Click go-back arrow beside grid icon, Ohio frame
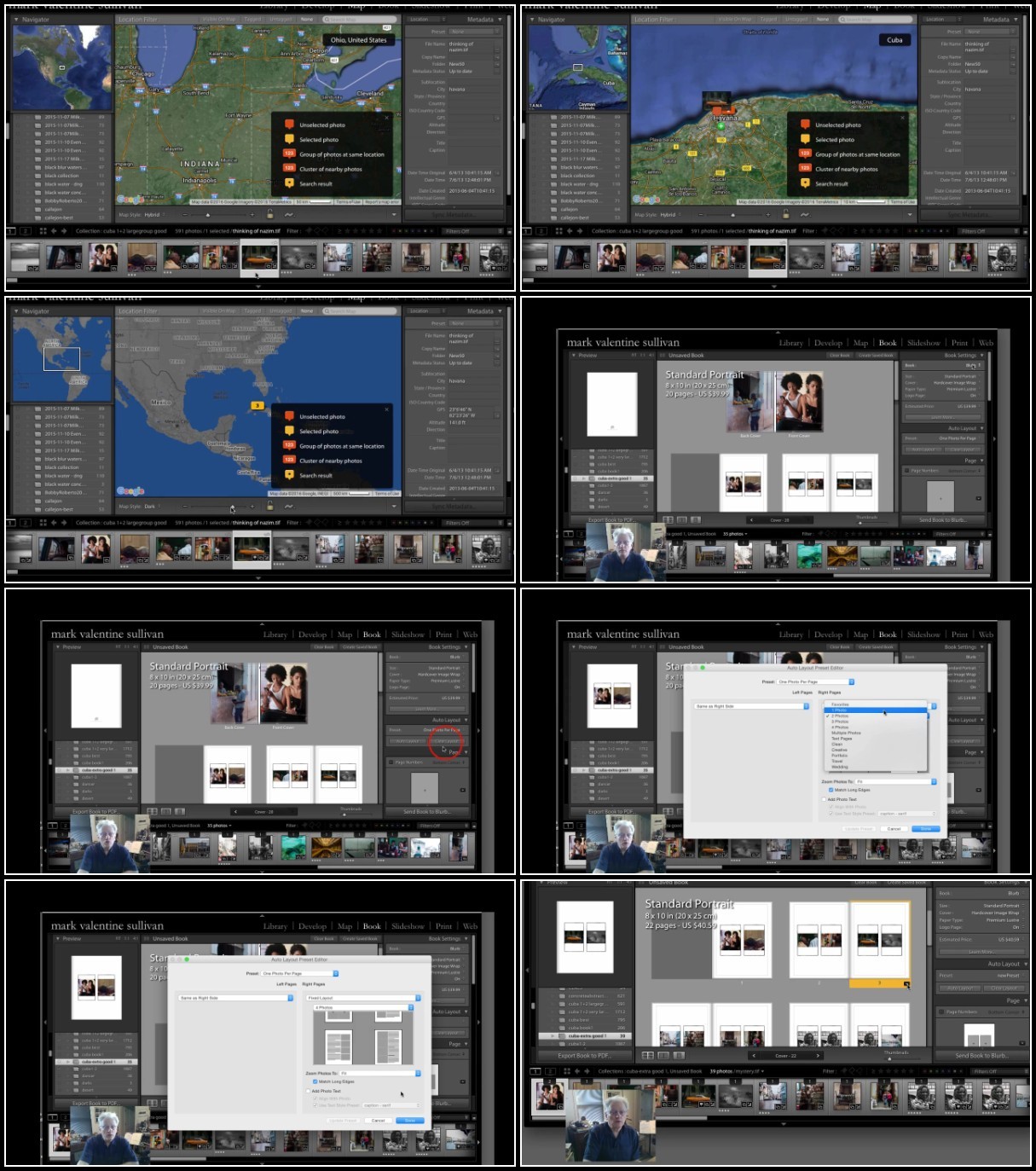 [54, 231]
